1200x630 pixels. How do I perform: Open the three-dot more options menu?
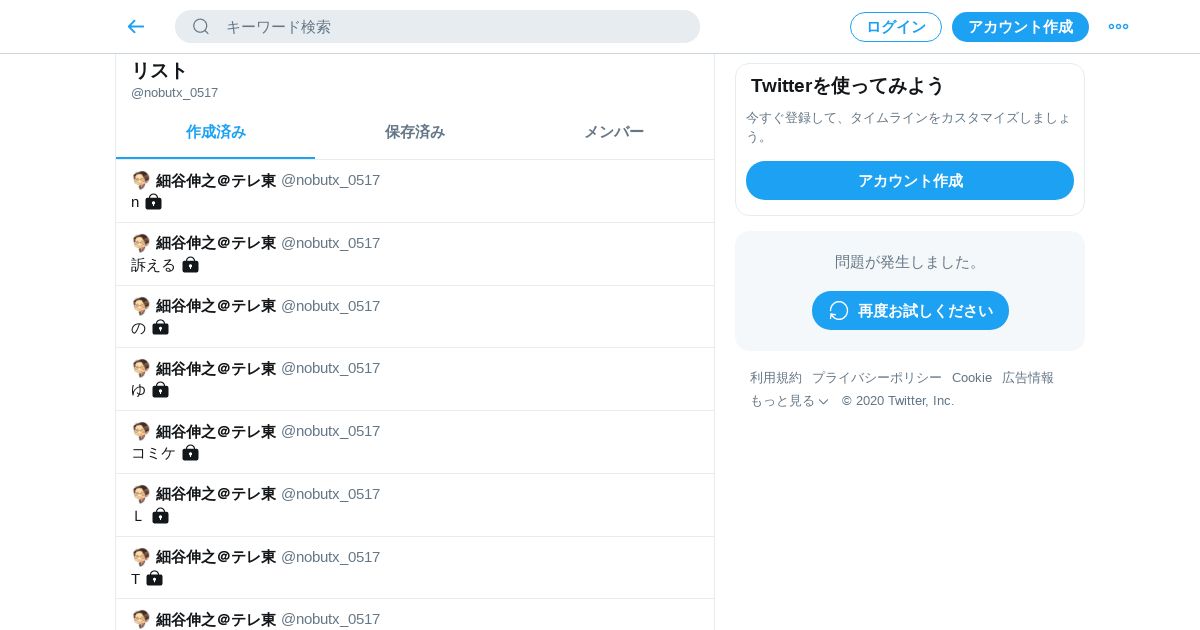click(x=1118, y=27)
